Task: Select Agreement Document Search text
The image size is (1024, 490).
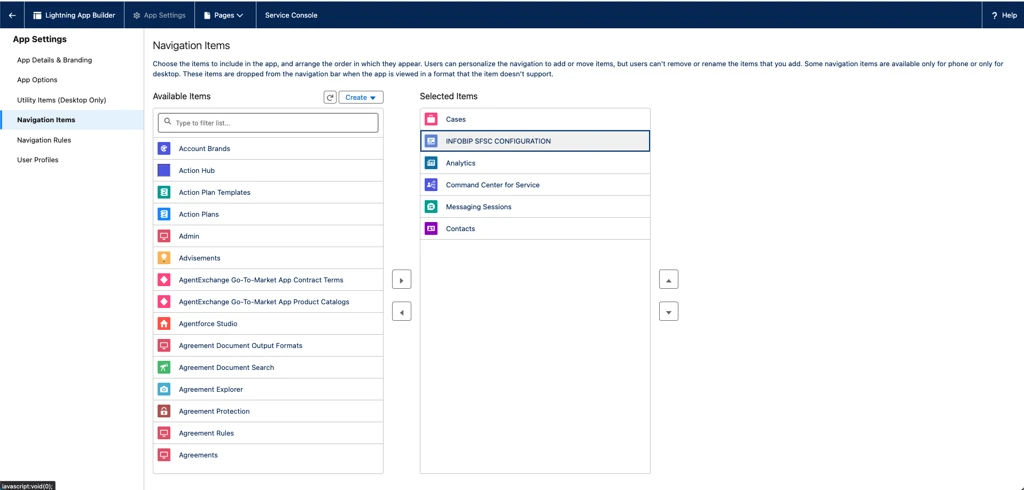Action: tap(226, 367)
